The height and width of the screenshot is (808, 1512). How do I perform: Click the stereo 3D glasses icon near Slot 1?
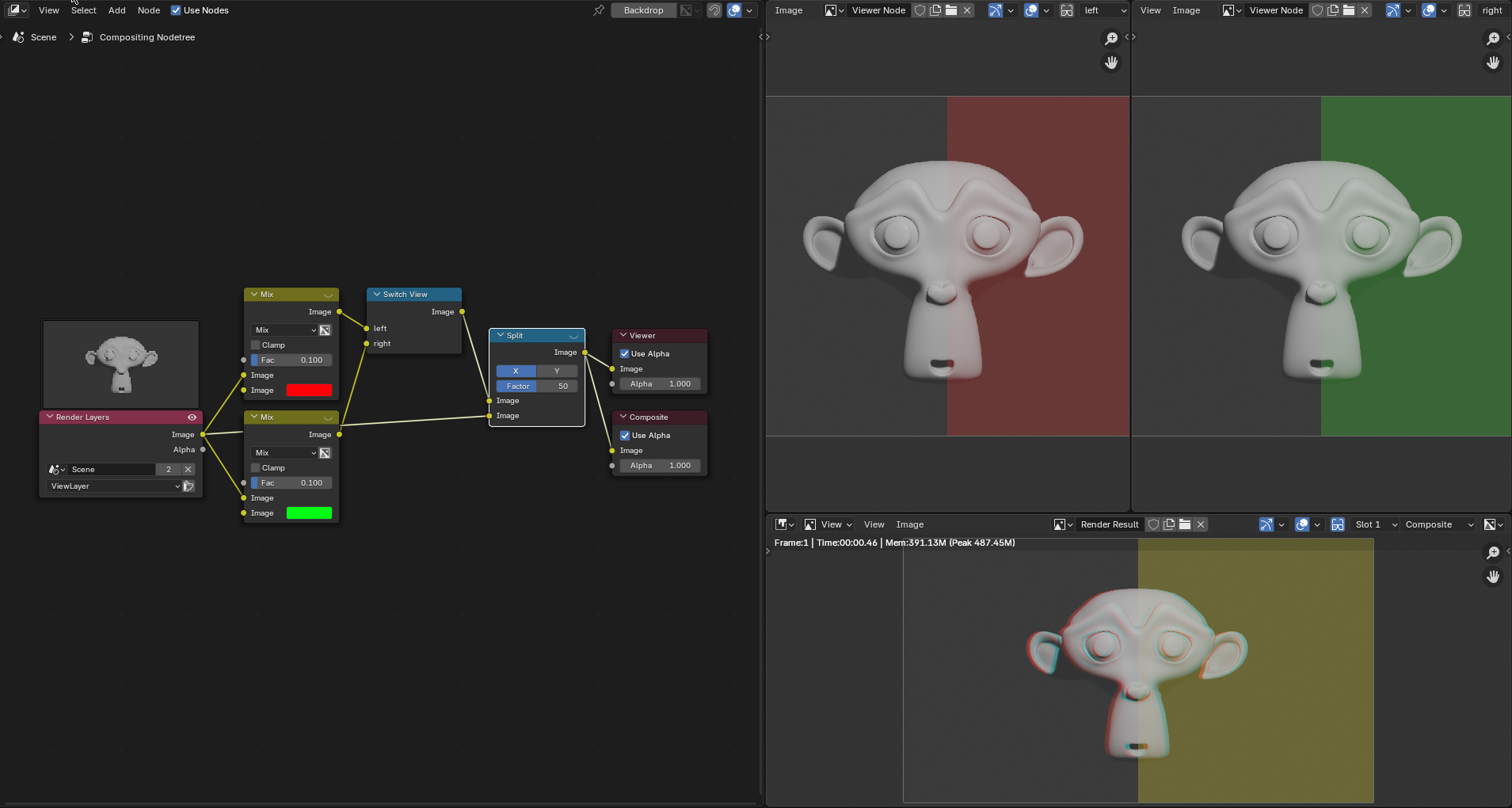1338,524
